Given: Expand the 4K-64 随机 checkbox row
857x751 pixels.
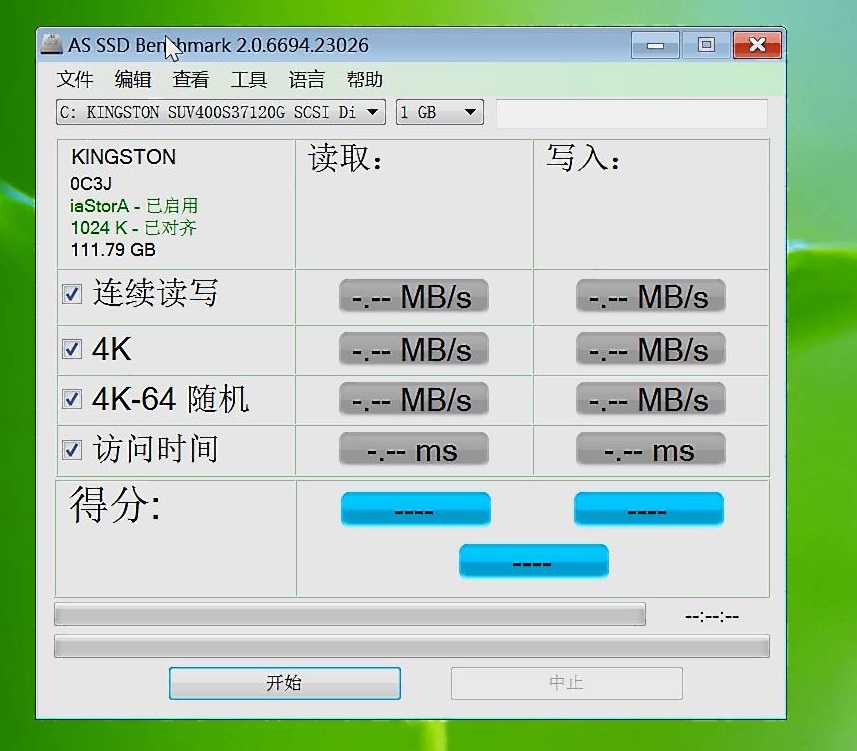Looking at the screenshot, I should 71,398.
